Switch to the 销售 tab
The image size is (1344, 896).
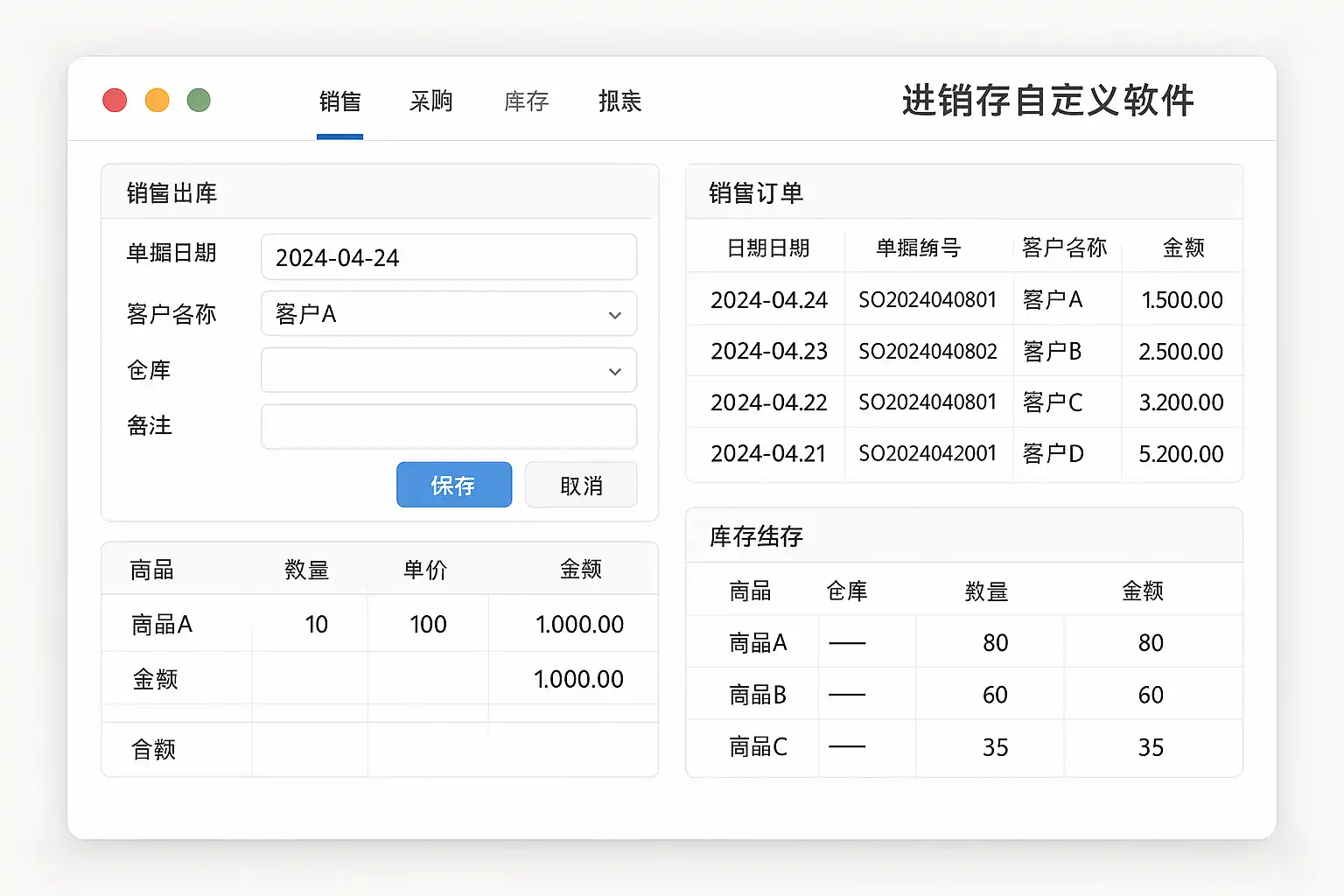pyautogui.click(x=339, y=101)
